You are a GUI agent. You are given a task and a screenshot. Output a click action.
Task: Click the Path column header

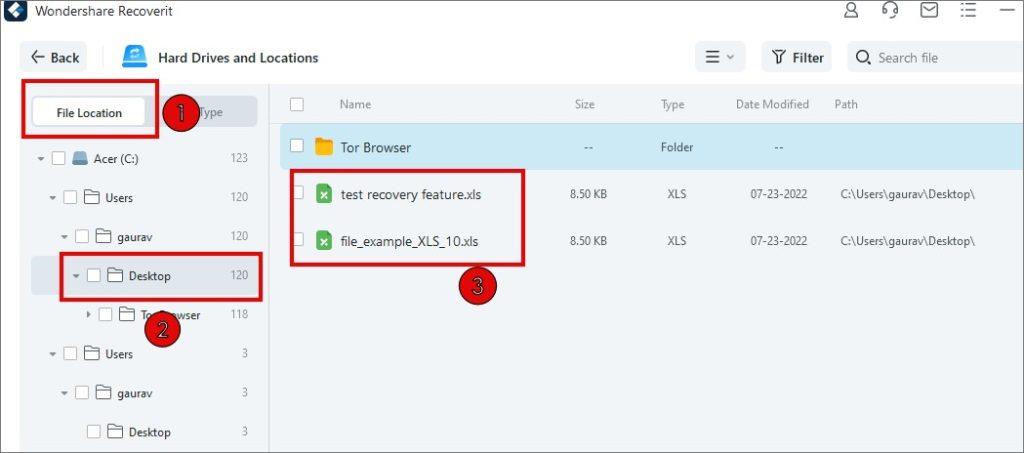tap(846, 104)
